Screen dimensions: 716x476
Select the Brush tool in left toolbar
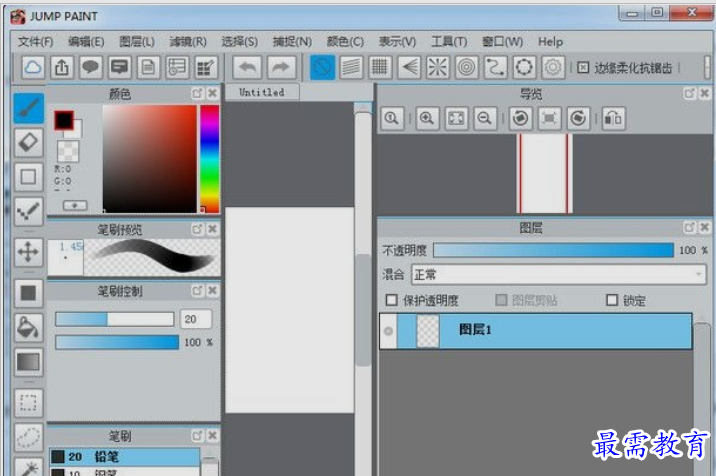(29, 108)
